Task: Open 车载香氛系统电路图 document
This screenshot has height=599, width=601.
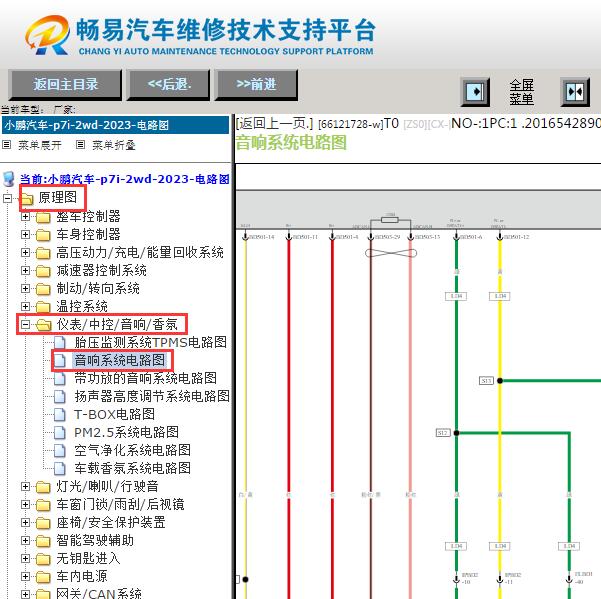Action: (133, 468)
